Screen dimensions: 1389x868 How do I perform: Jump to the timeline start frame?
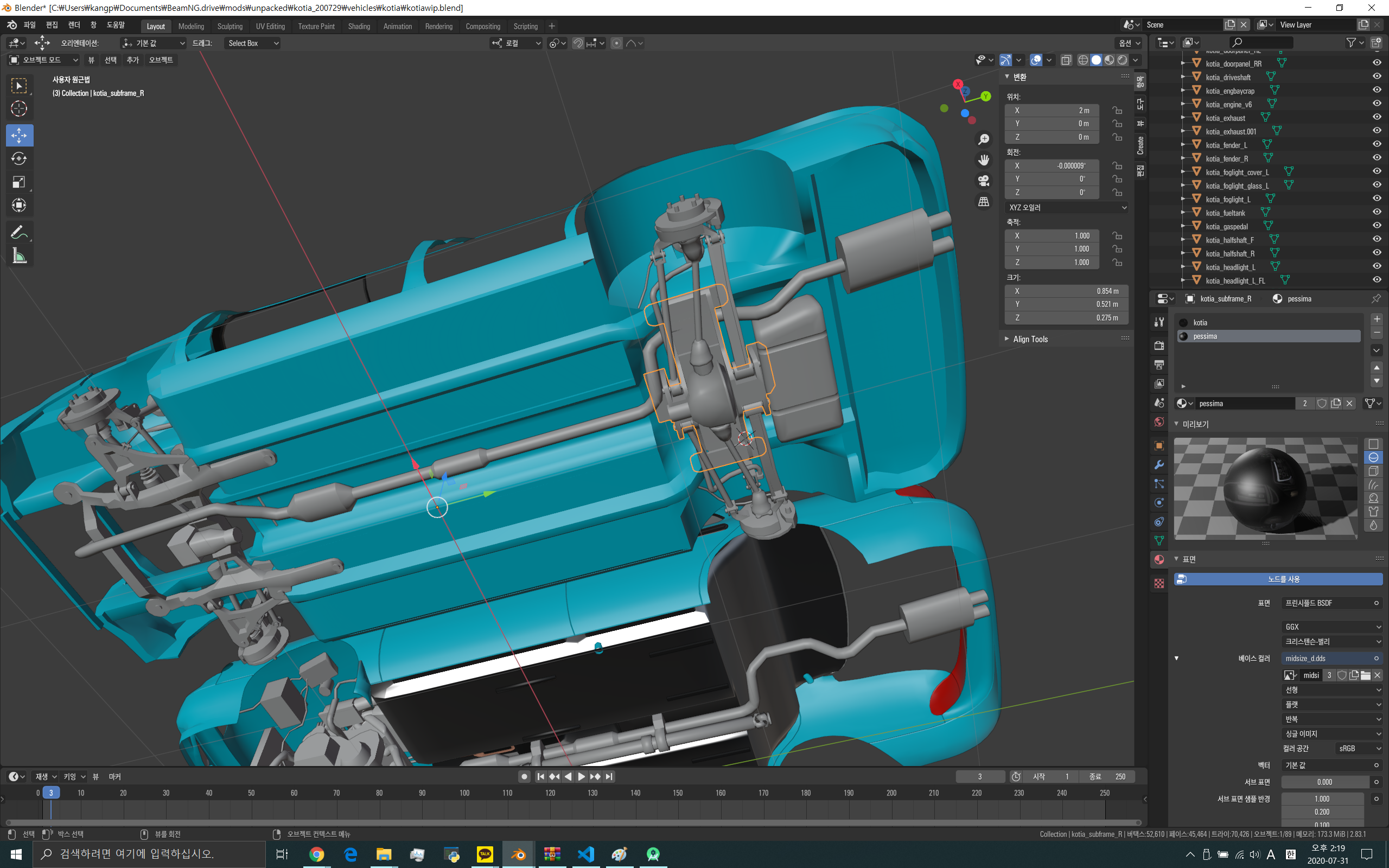coord(540,777)
